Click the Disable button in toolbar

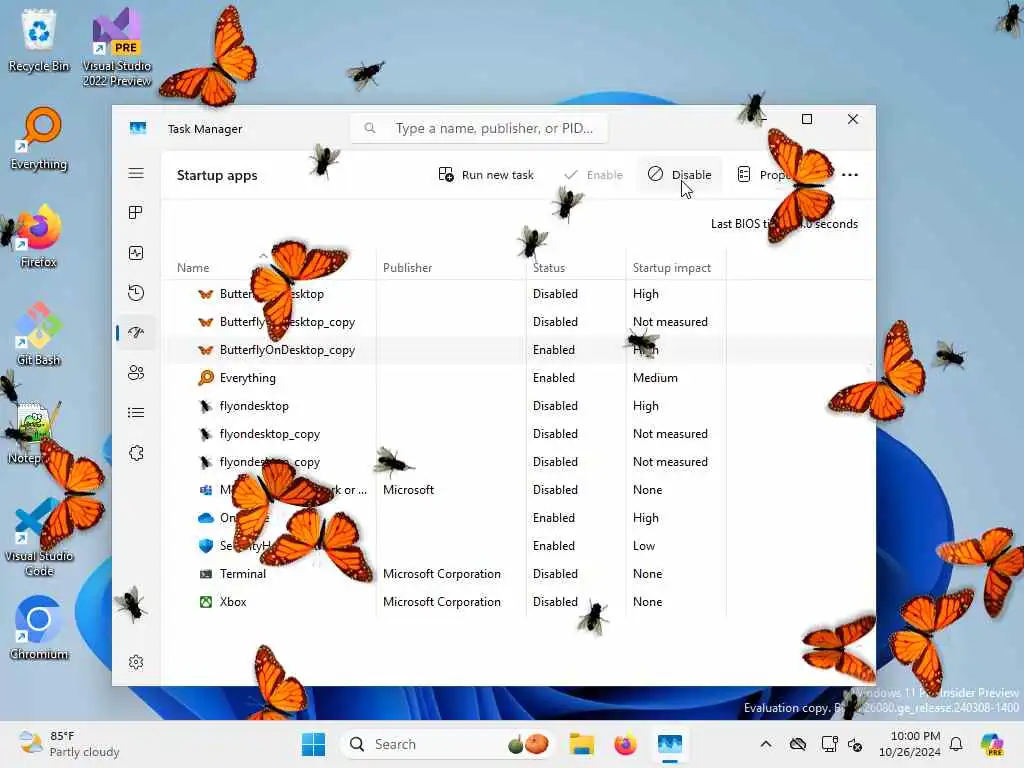pos(679,174)
